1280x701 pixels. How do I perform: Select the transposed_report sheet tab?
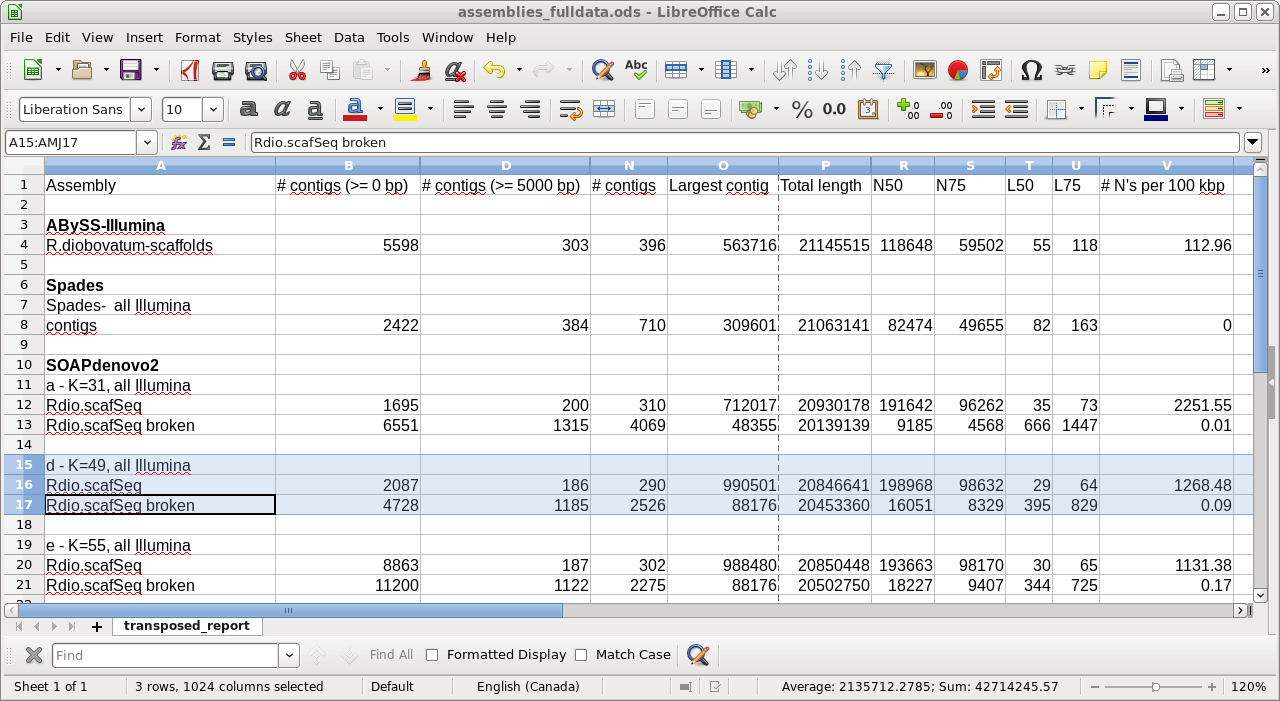186,626
